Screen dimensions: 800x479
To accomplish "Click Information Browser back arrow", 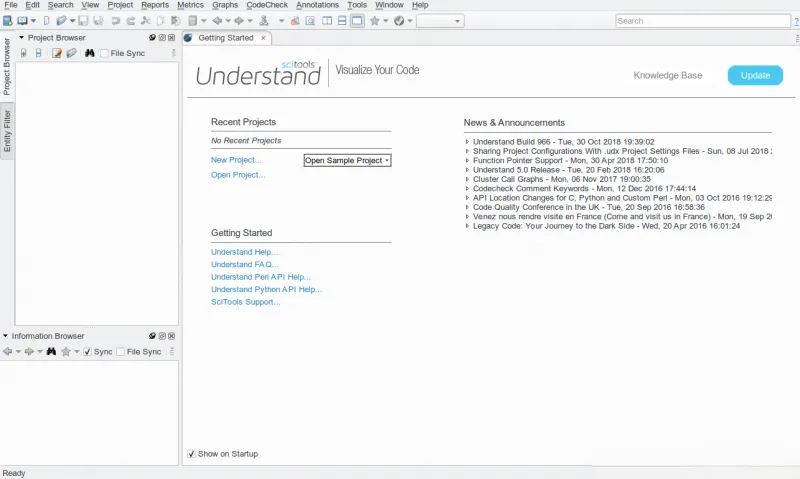I will (7, 351).
